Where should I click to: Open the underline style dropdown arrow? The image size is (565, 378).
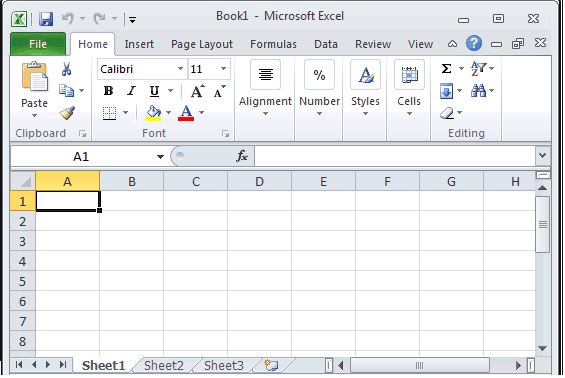[170, 91]
